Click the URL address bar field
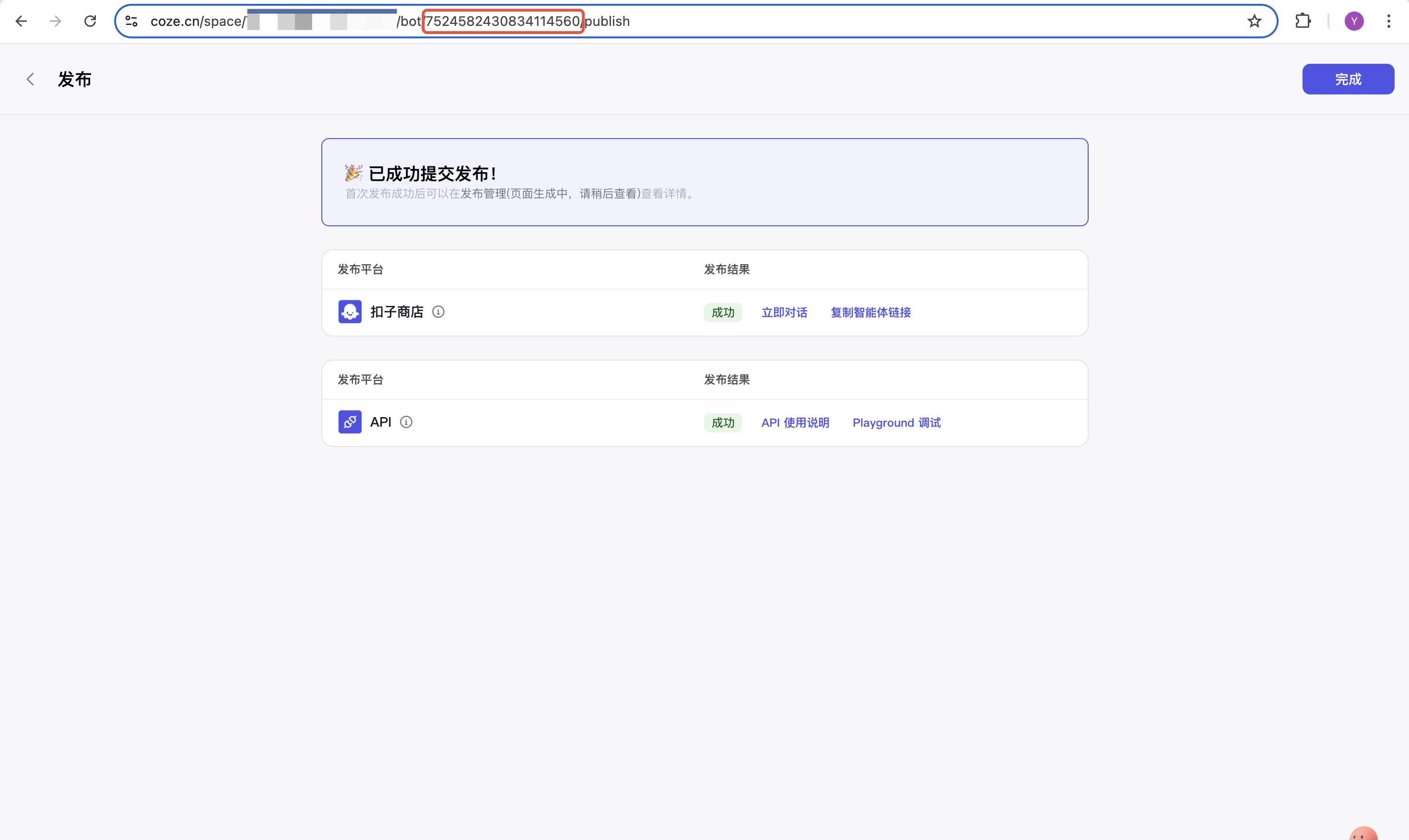Viewport: 1409px width, 840px height. coord(906,22)
